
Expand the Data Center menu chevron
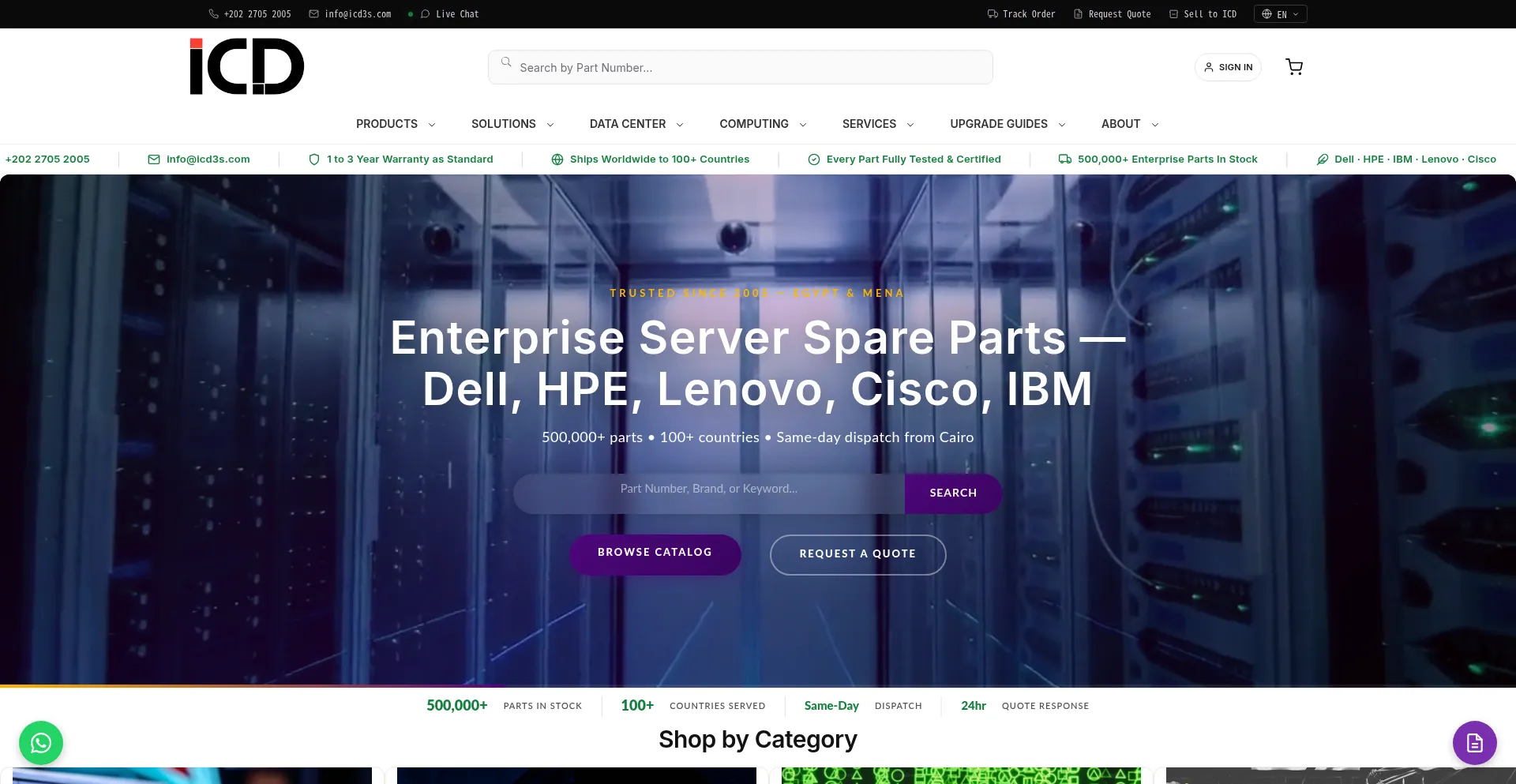[x=680, y=125]
